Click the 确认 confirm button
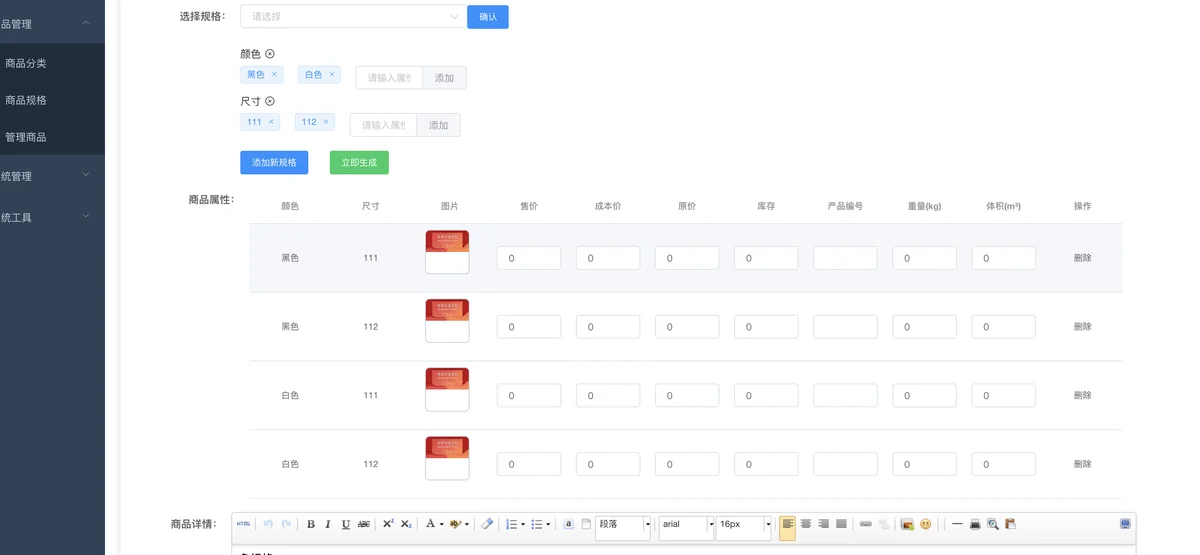Viewport: 1200px width, 555px height. coord(488,17)
